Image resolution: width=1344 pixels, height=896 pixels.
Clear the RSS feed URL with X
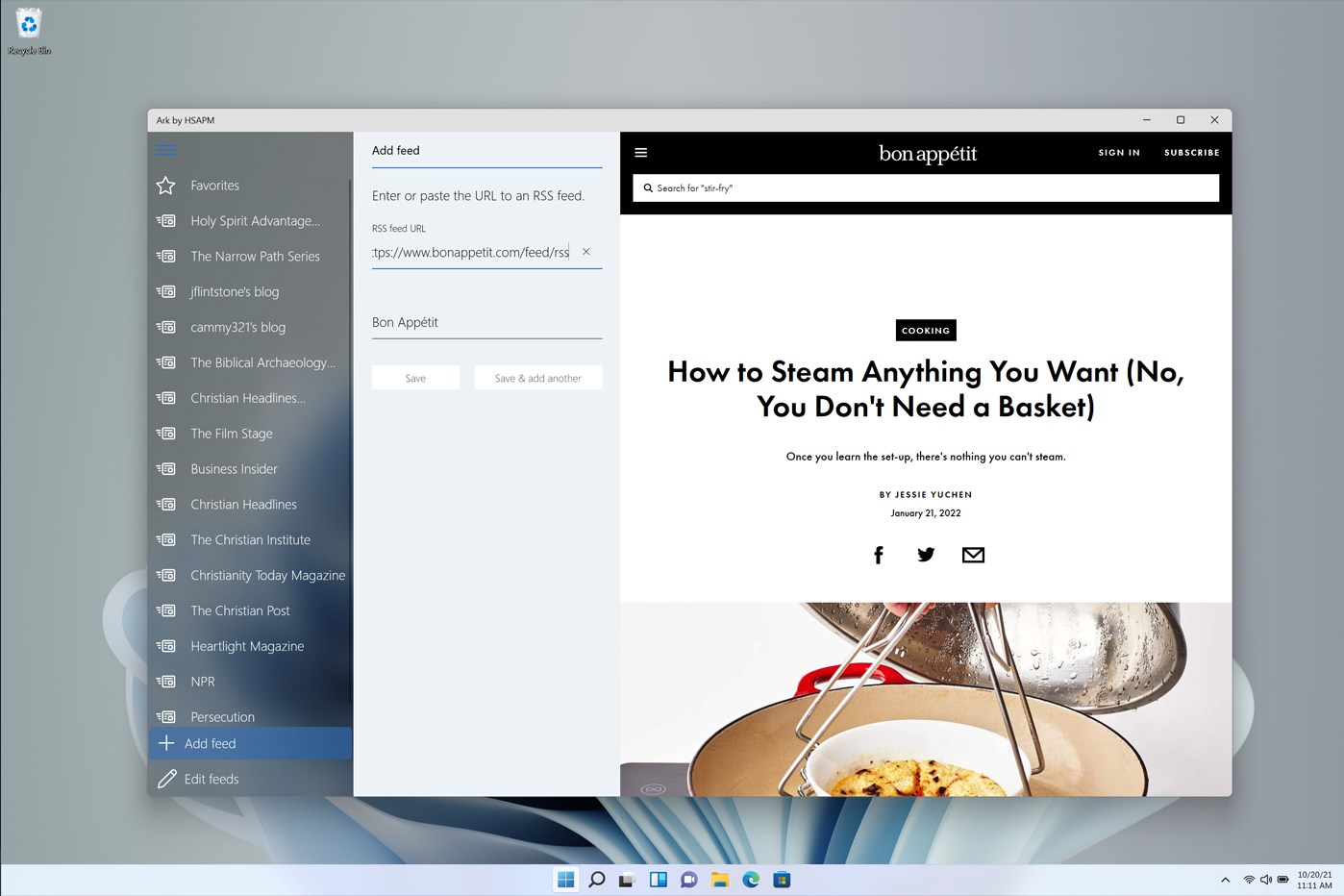(x=585, y=252)
